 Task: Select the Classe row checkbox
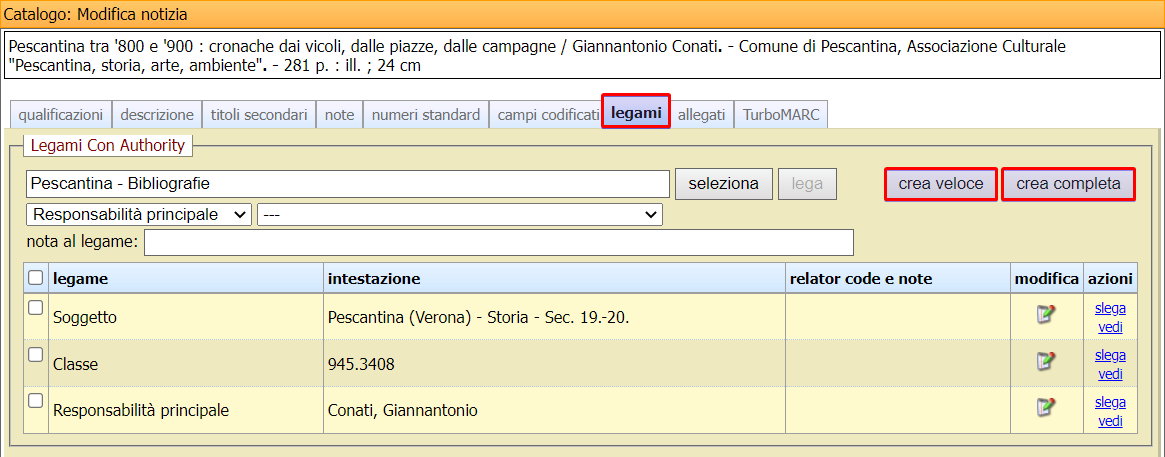tap(36, 354)
